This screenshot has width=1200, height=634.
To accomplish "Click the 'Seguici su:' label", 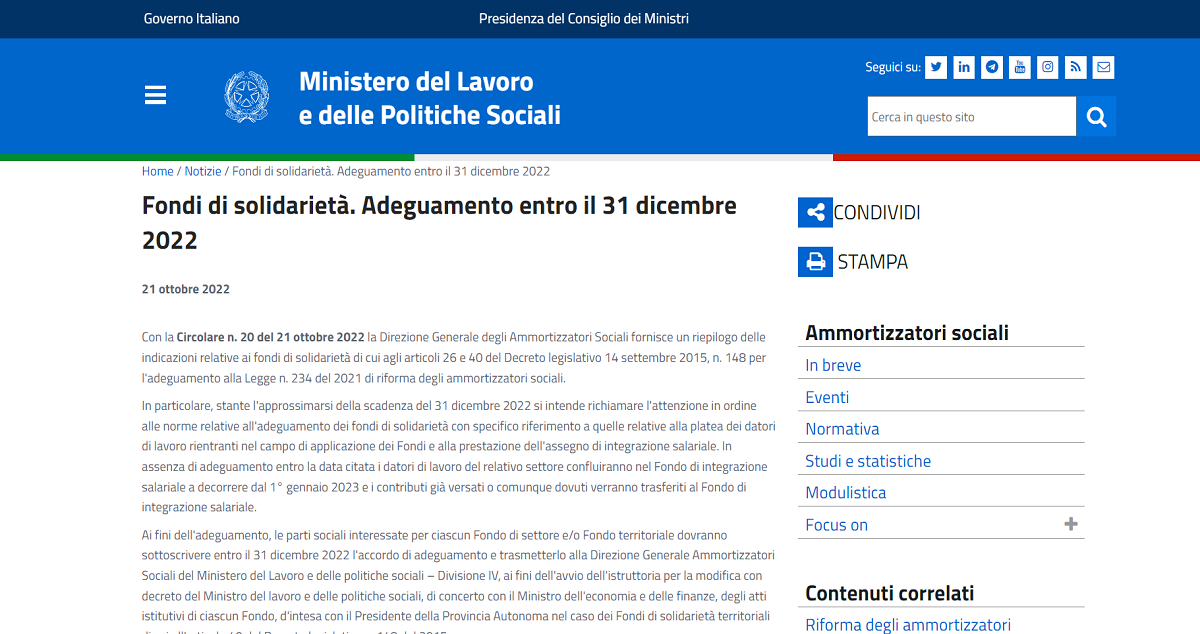I will click(893, 67).
